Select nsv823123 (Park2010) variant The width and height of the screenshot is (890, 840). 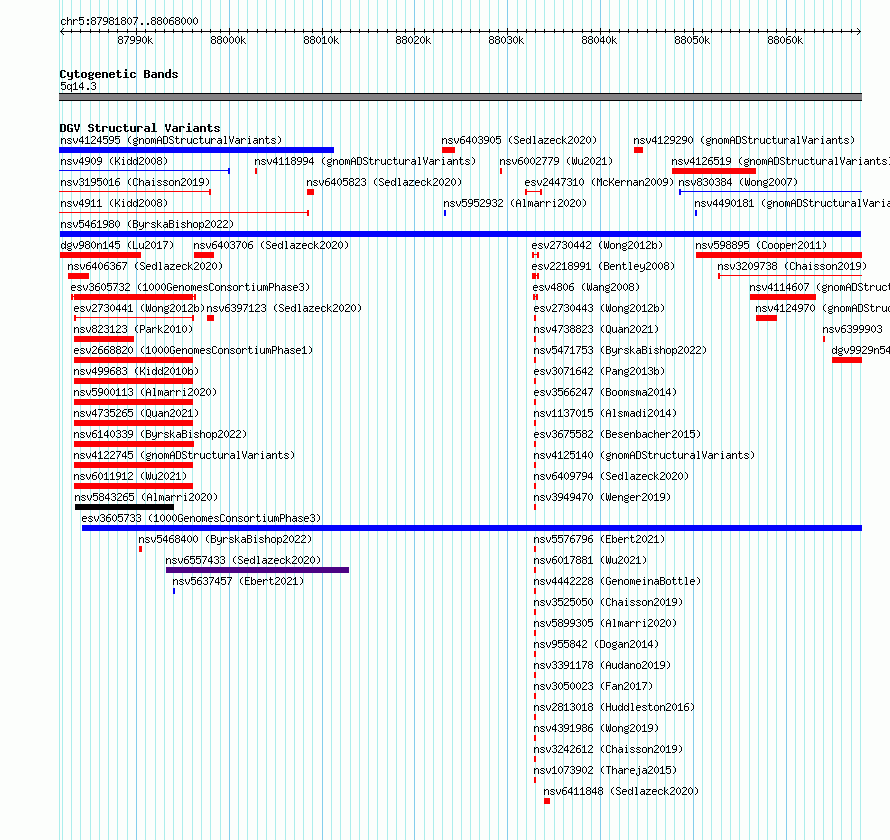(x=133, y=329)
